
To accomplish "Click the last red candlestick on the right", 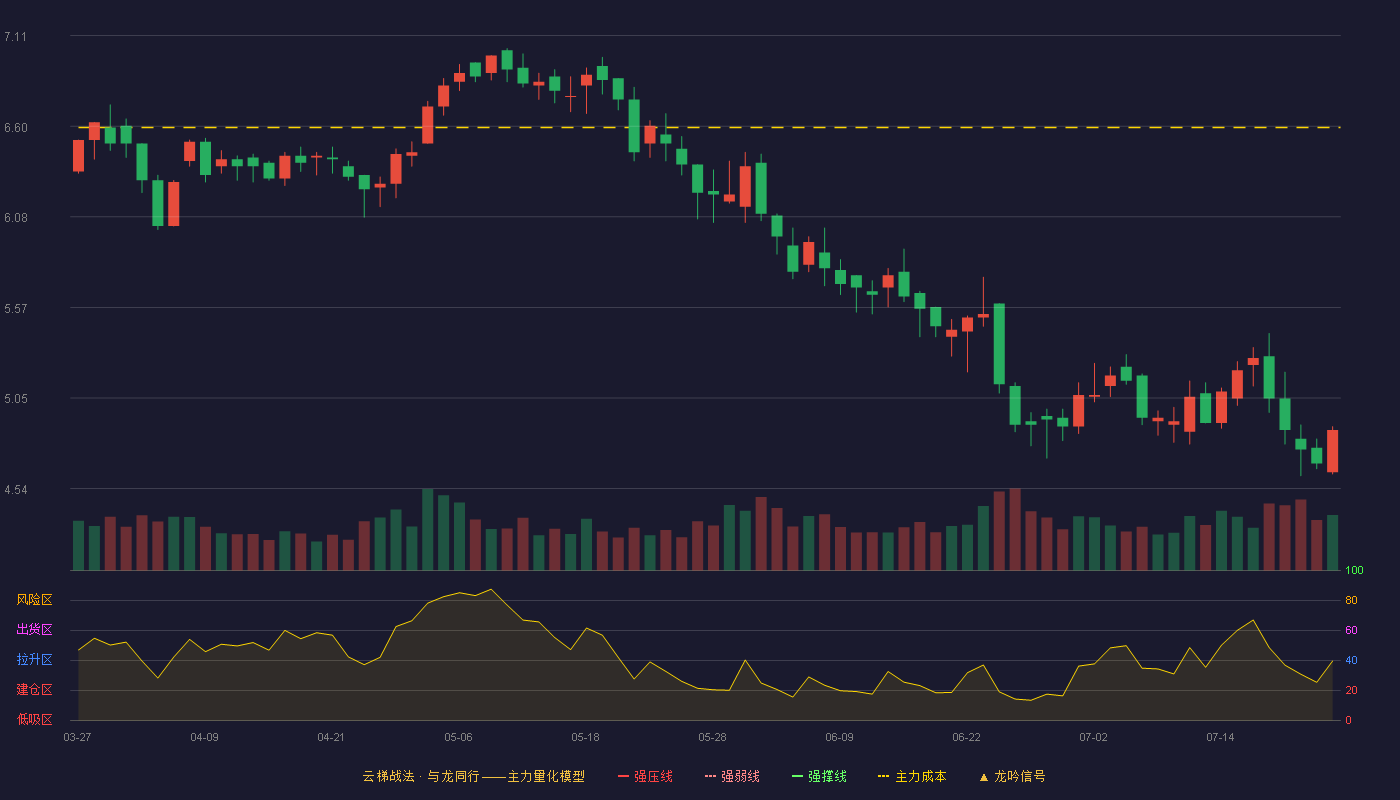I will pyautogui.click(x=1332, y=451).
